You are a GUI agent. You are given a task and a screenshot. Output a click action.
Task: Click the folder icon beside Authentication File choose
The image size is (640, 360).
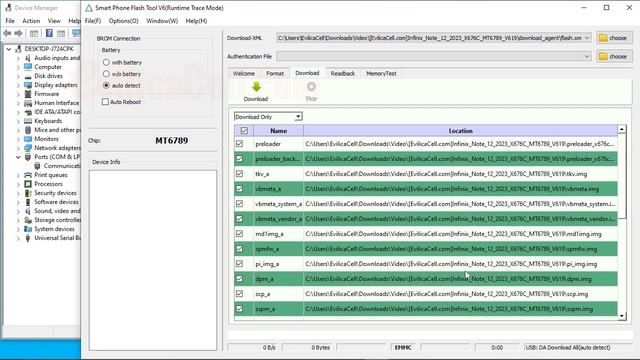point(603,56)
